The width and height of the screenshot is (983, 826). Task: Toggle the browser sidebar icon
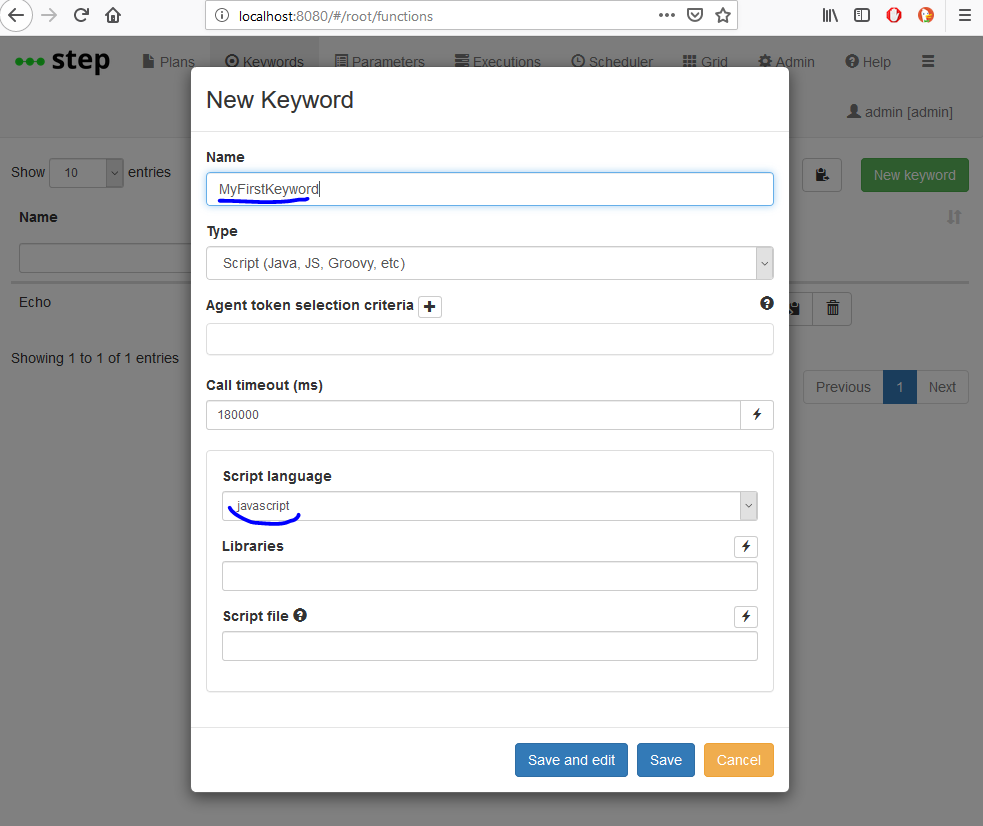pos(862,15)
